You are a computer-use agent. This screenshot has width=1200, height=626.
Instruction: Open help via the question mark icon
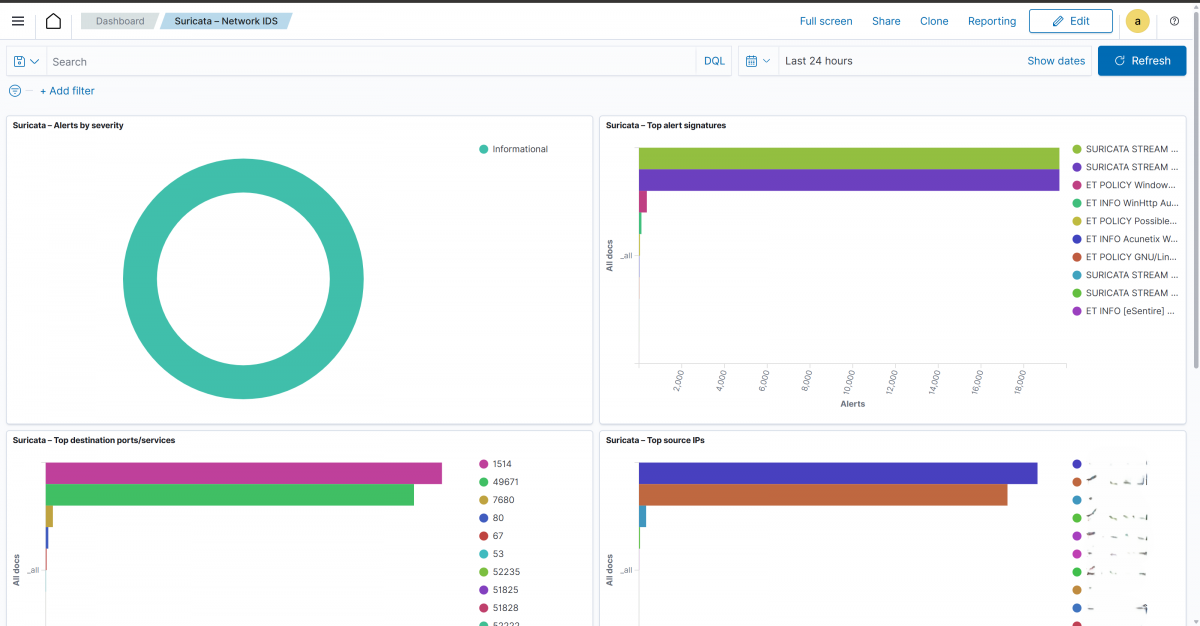(1174, 20)
